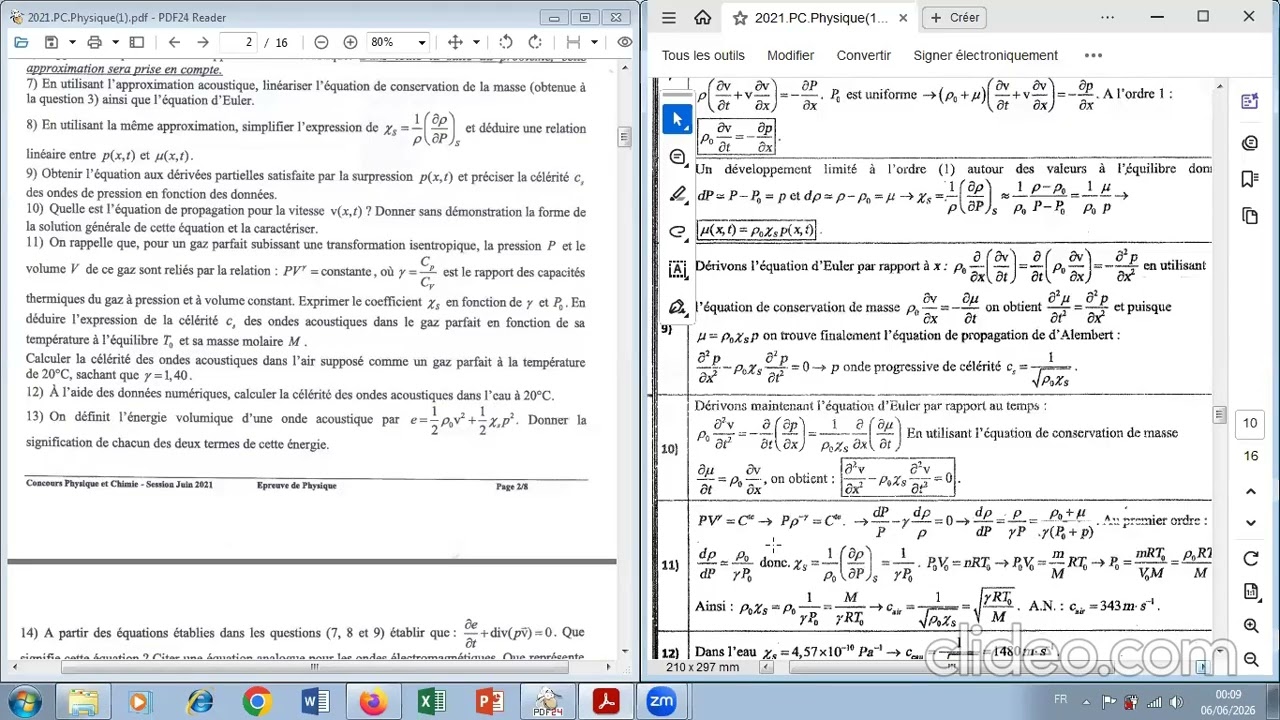Open the page display fit icon

[x=1250, y=592]
